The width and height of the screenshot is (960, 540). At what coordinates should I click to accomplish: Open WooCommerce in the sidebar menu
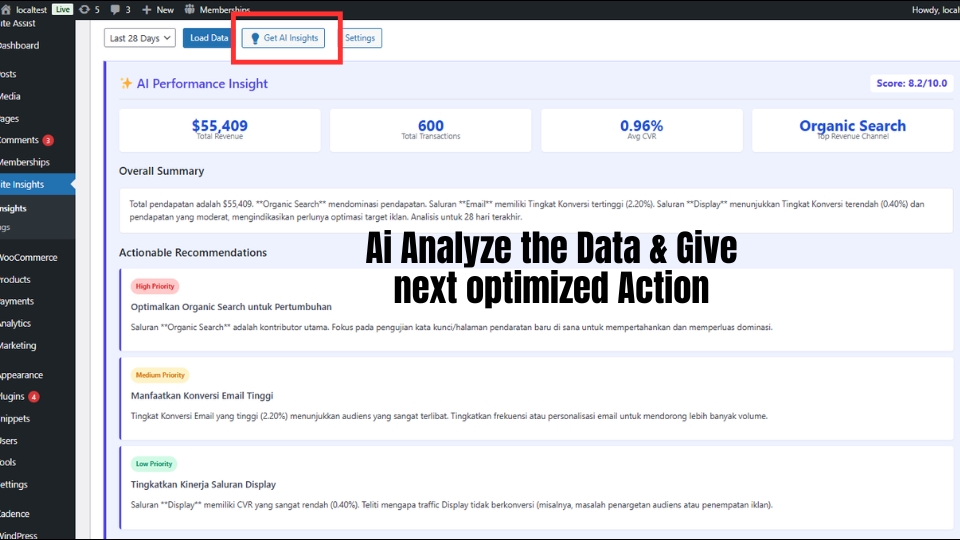[29, 257]
